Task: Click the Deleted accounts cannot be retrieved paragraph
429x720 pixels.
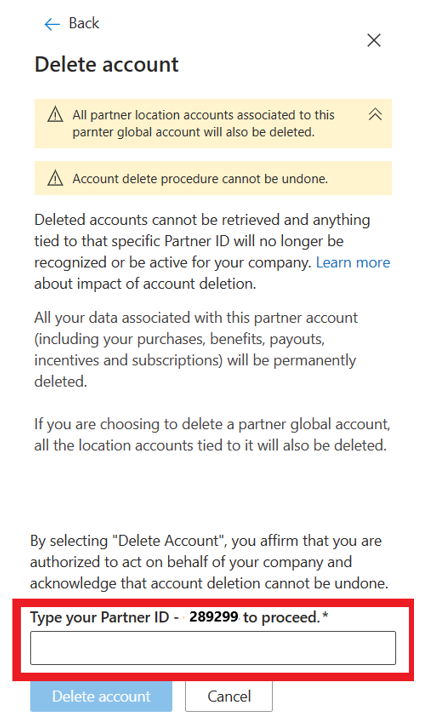Action: (212, 252)
